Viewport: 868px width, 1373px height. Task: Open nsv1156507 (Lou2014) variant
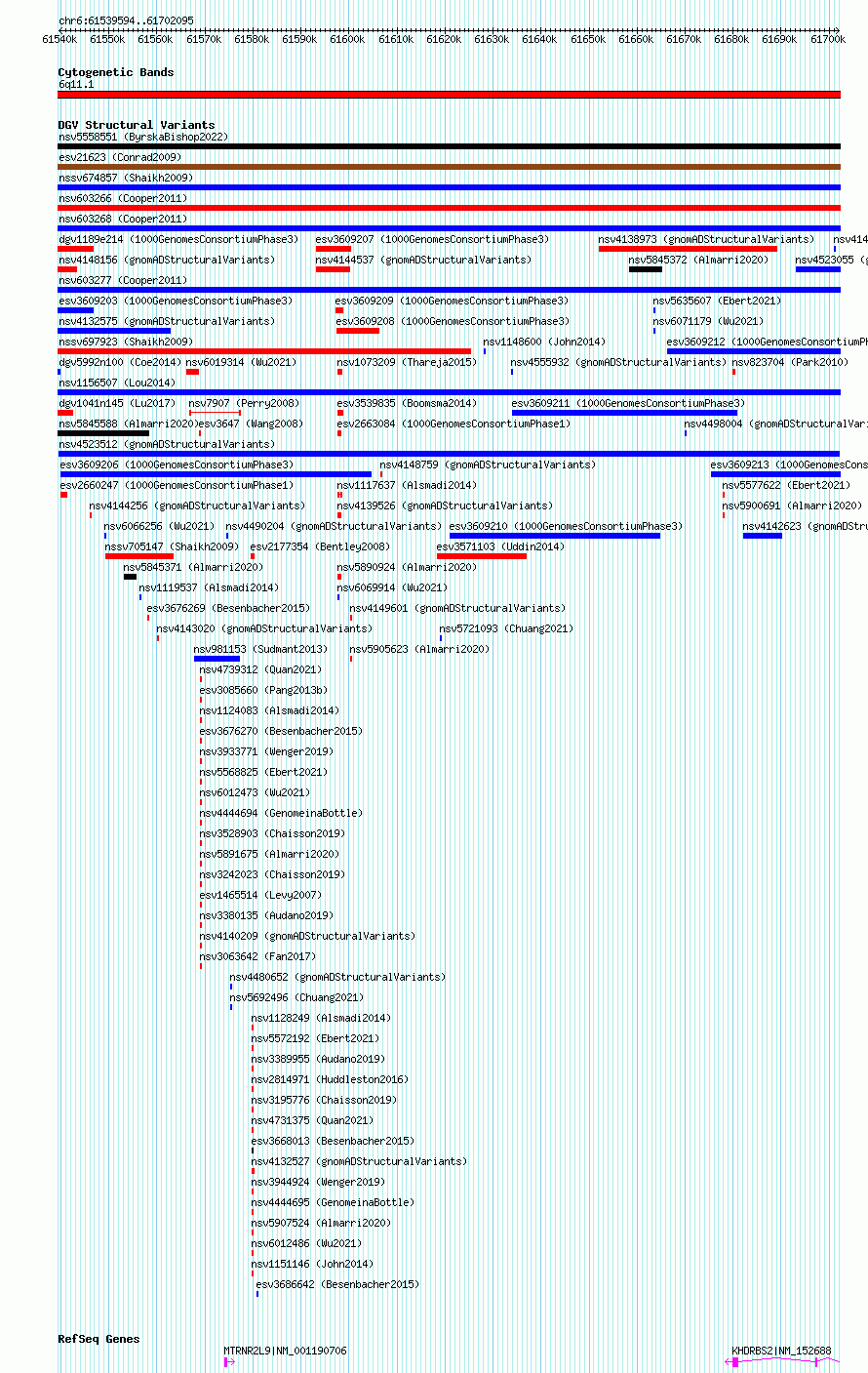pyautogui.click(x=117, y=383)
